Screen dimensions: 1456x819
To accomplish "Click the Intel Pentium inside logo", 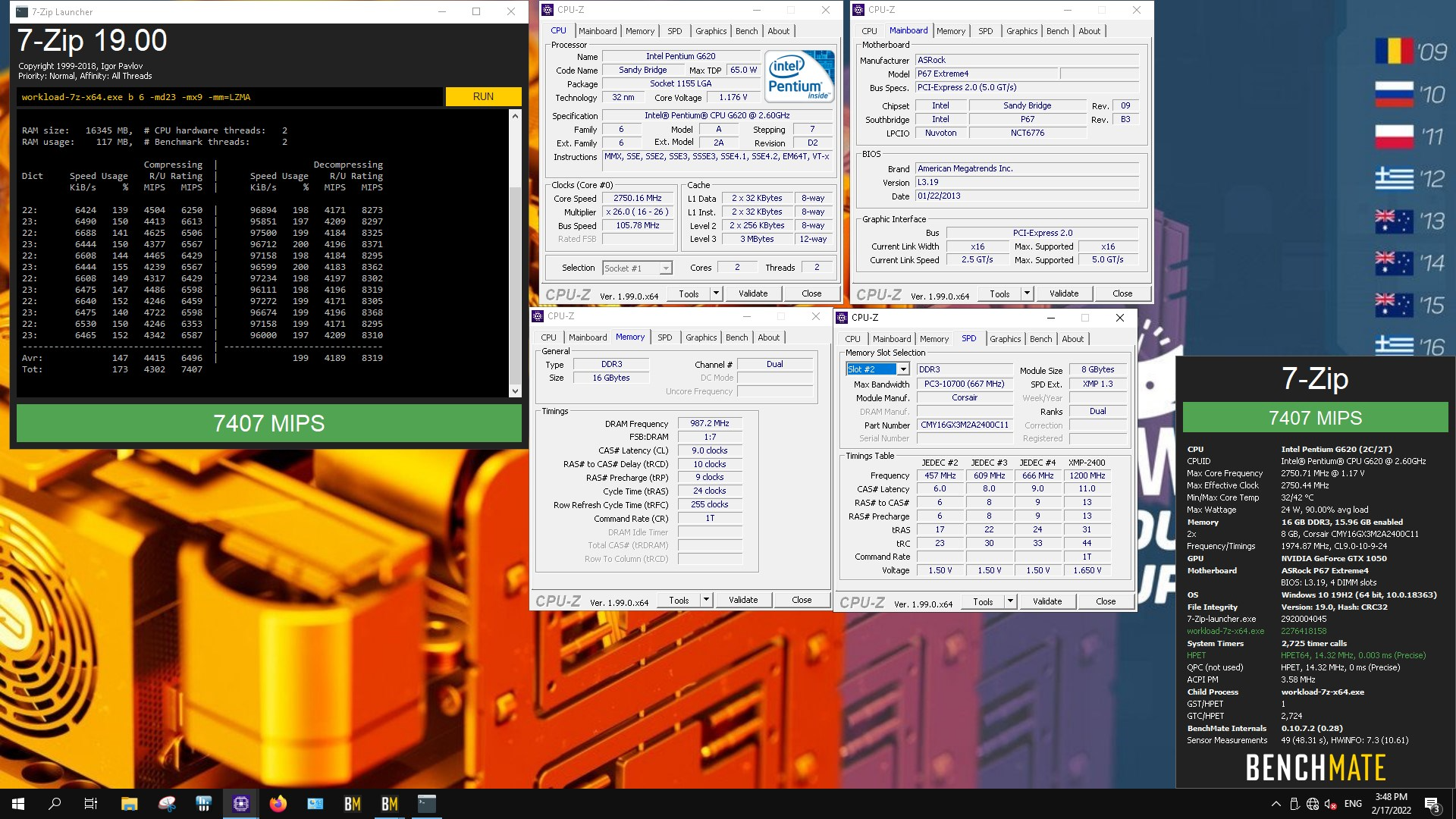I will [799, 76].
